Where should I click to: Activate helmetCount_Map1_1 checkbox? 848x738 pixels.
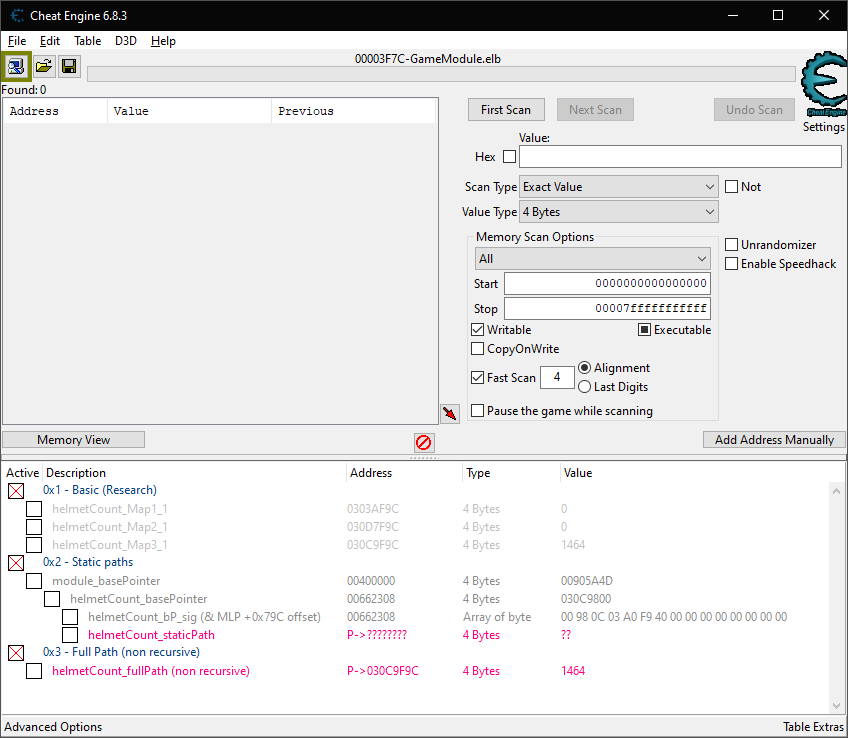point(34,509)
